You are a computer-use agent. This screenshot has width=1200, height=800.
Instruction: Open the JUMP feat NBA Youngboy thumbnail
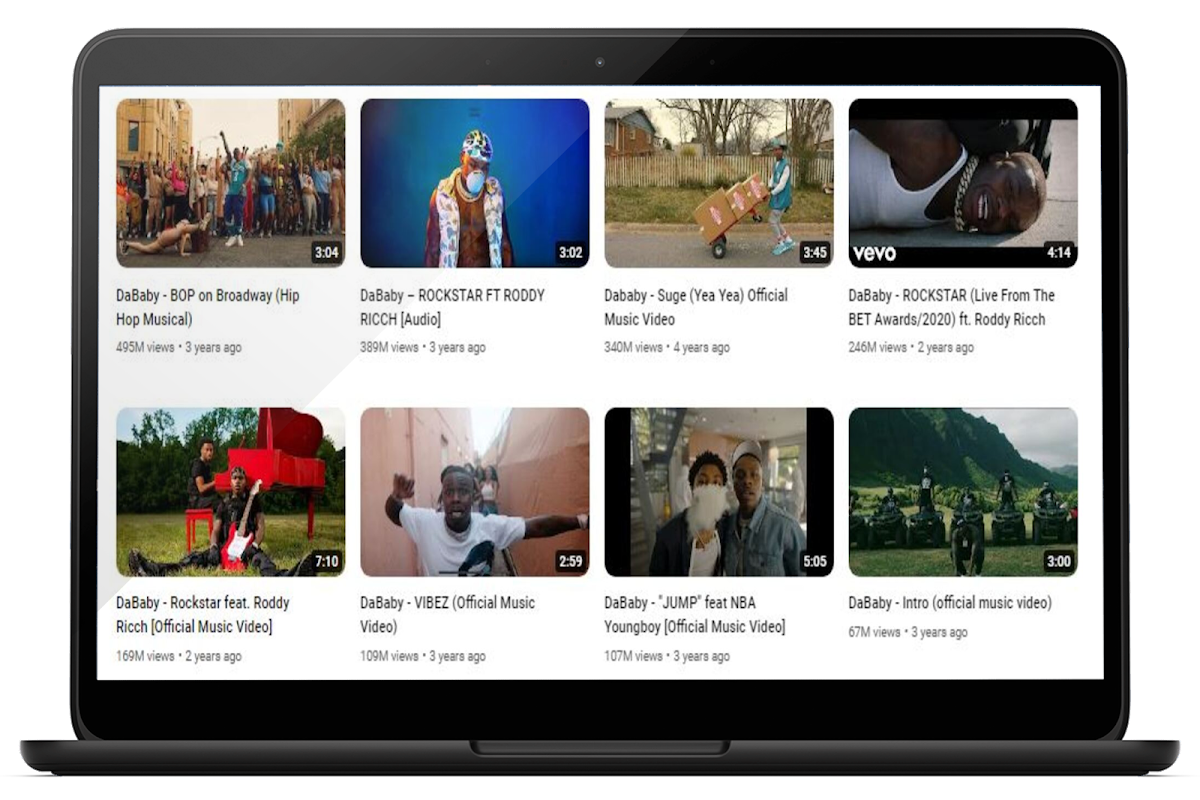coord(719,492)
